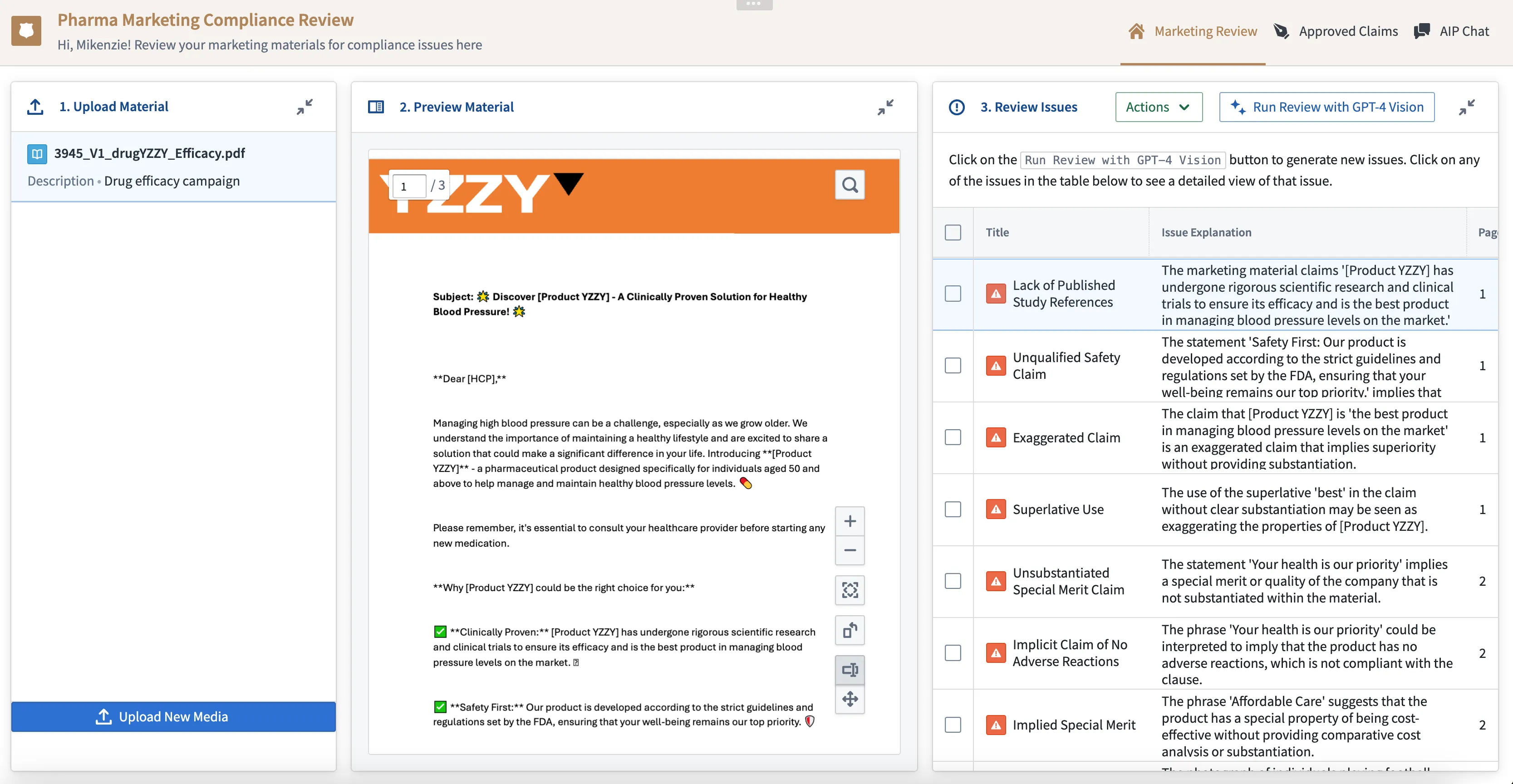This screenshot has width=1513, height=784.
Task: Open the drag handle at top center
Action: [754, 5]
